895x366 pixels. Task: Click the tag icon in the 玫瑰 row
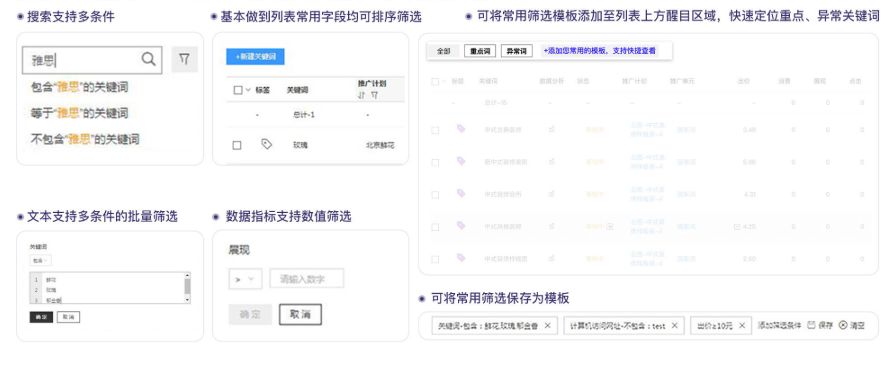point(266,144)
